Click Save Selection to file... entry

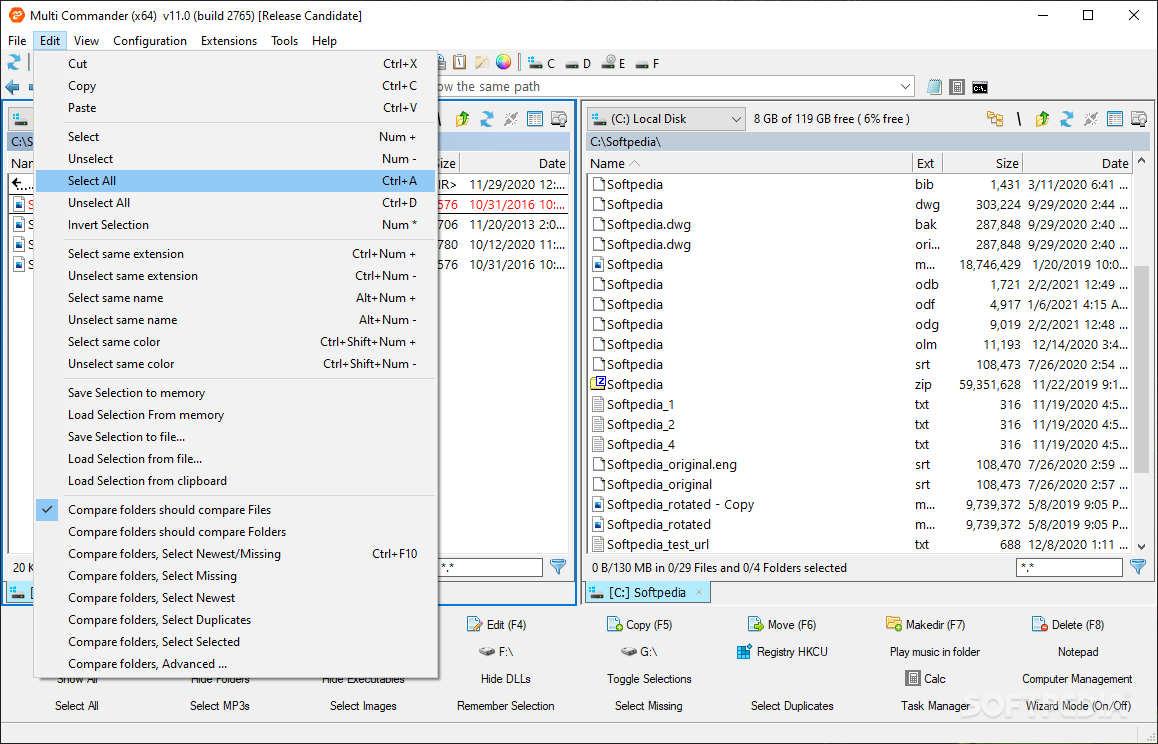tap(235, 437)
